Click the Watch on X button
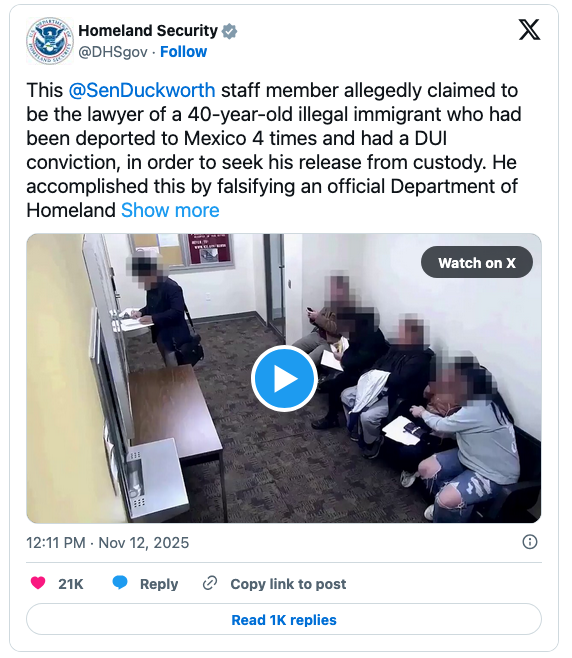This screenshot has width=572, height=658. point(477,262)
